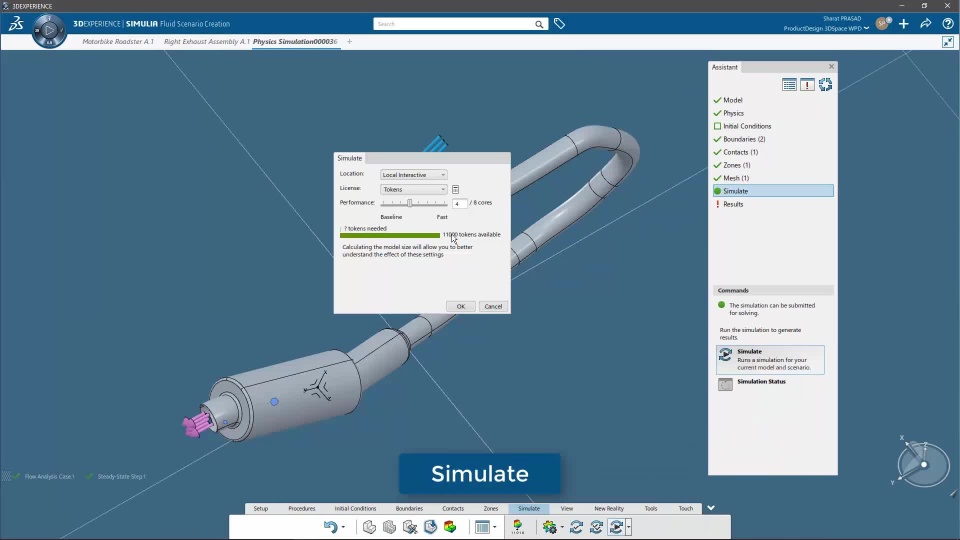Viewport: 960px width, 540px height.
Task: Switch to Right Exhaust Assembly A.1 tab
Action: (207, 42)
